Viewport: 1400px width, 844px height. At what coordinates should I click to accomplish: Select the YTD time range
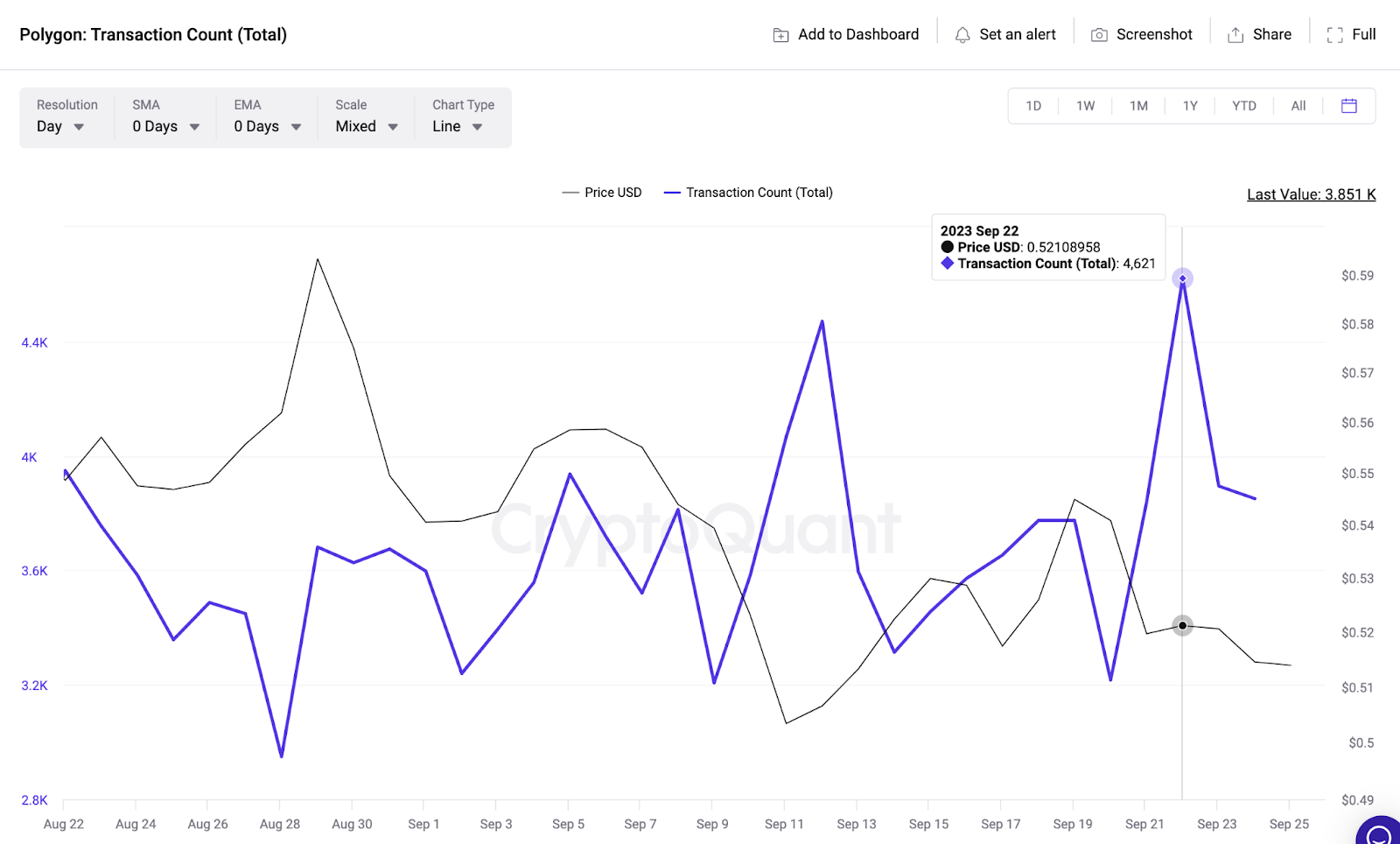tap(1243, 106)
